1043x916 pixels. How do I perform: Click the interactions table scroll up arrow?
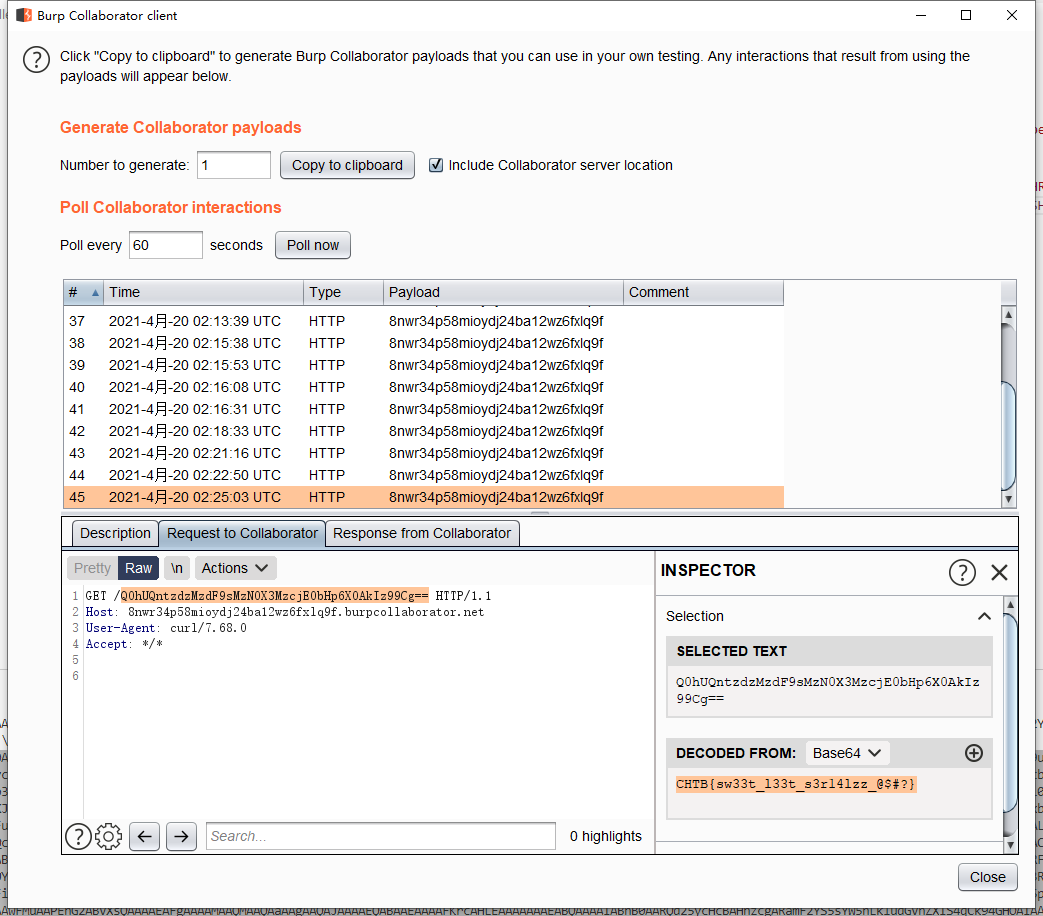(x=1008, y=315)
